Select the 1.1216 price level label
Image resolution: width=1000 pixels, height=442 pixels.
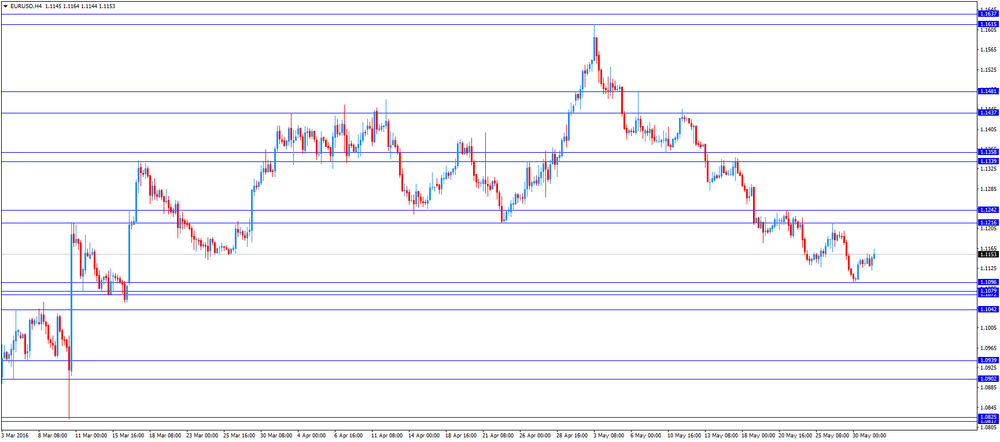coord(987,222)
